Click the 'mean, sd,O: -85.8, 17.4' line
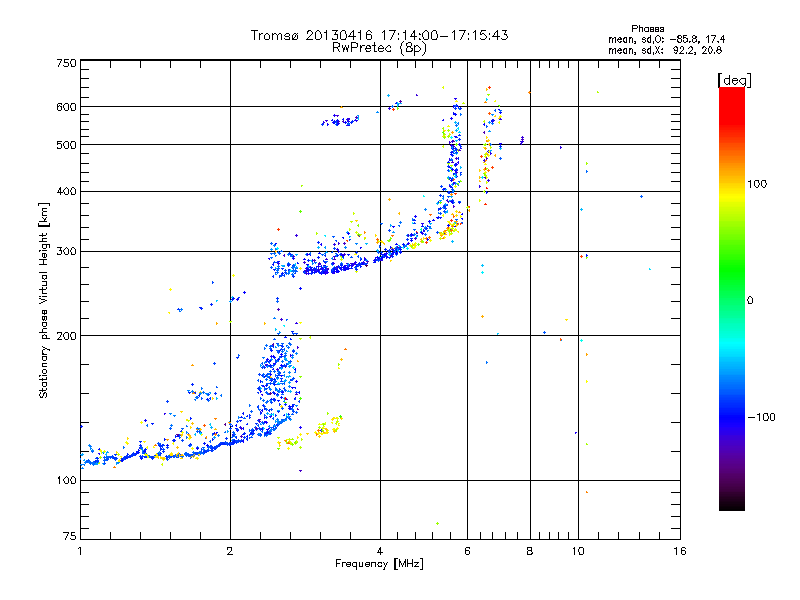800x600 pixels. pos(666,39)
